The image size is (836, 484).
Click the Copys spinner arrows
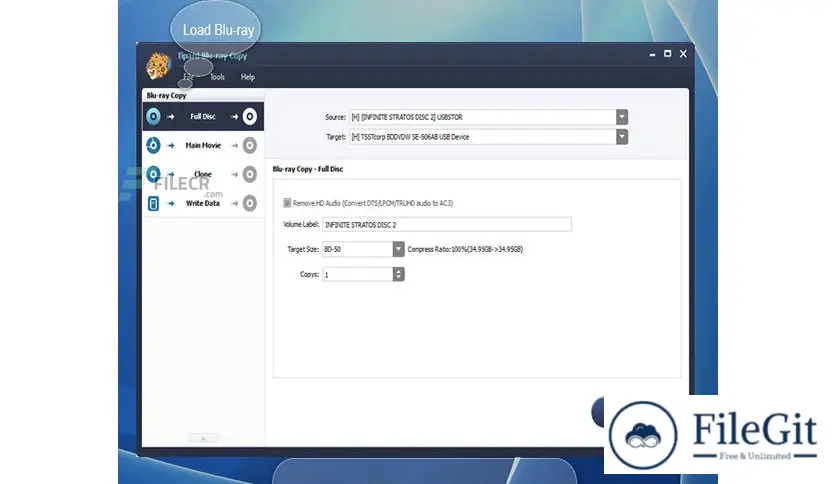tap(398, 274)
